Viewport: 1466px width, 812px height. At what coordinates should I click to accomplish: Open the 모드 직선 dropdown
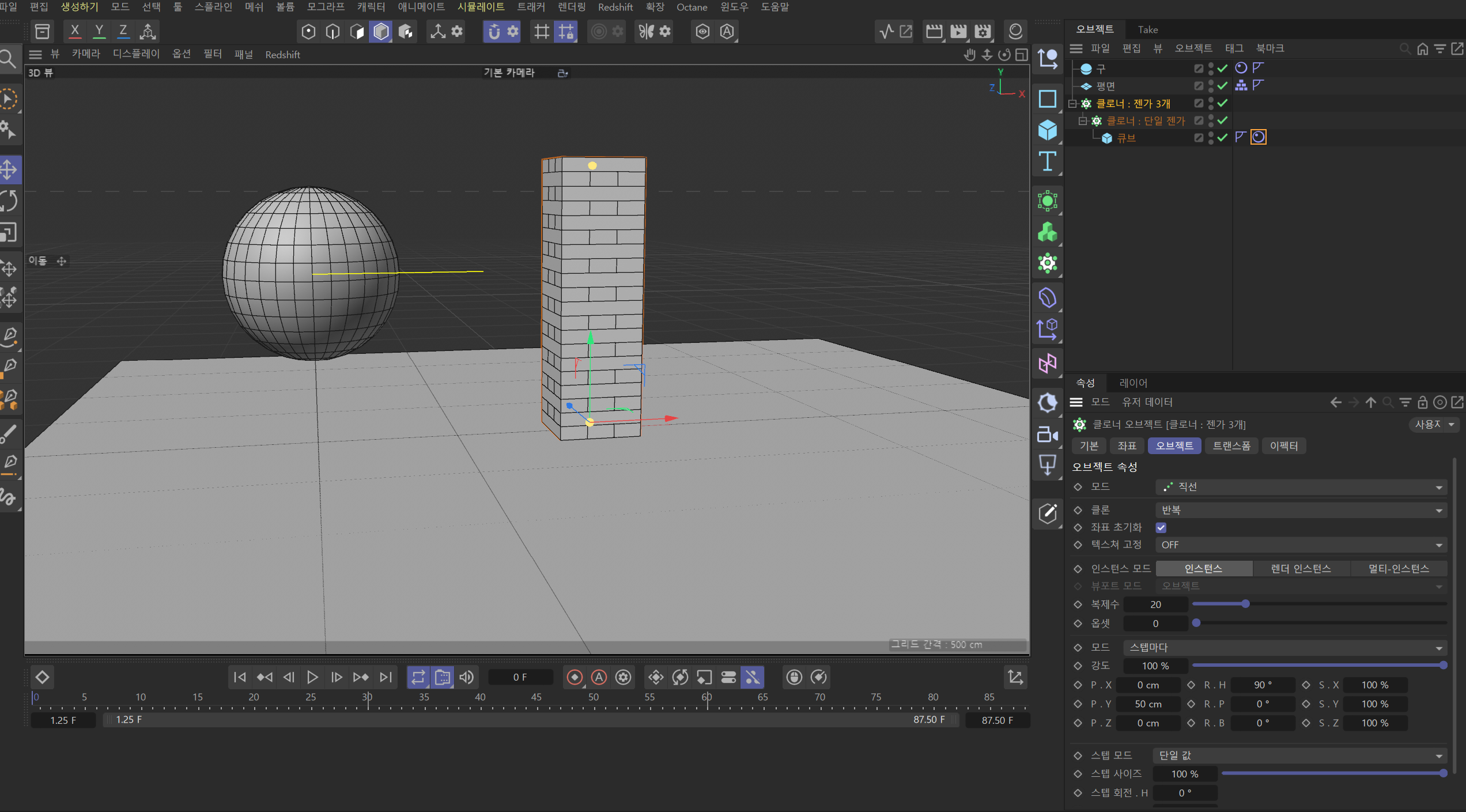click(x=1301, y=487)
